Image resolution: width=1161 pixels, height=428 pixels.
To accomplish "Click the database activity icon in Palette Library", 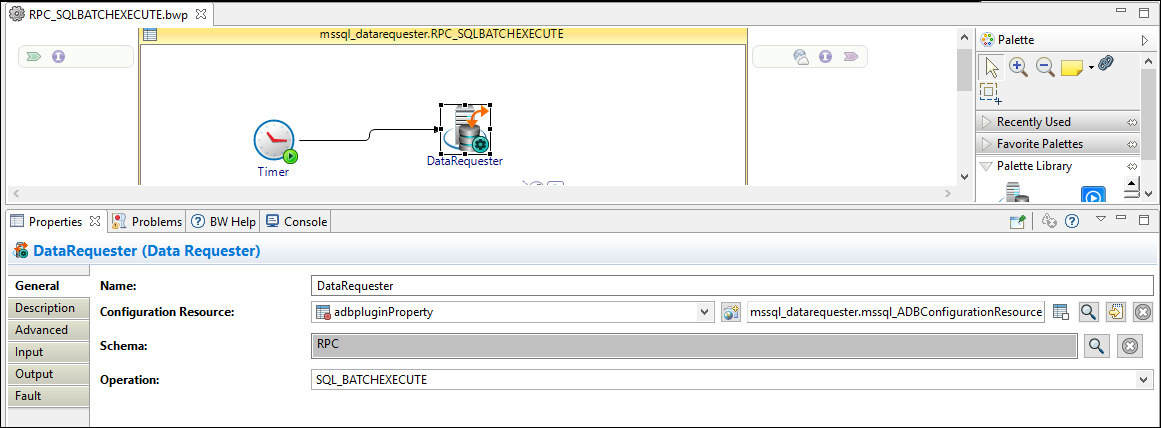I will [1013, 194].
